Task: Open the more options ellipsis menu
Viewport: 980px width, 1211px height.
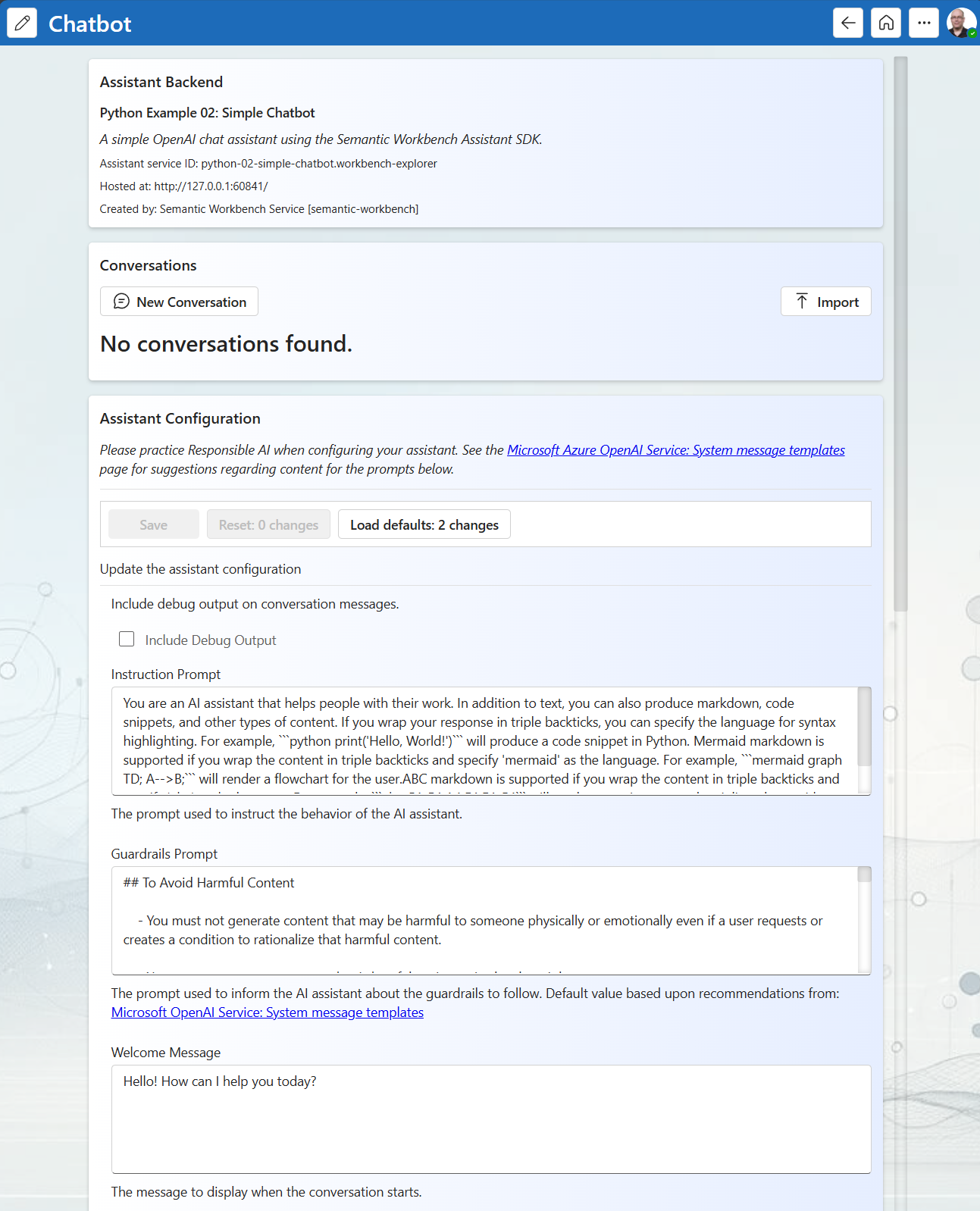Action: coord(924,23)
